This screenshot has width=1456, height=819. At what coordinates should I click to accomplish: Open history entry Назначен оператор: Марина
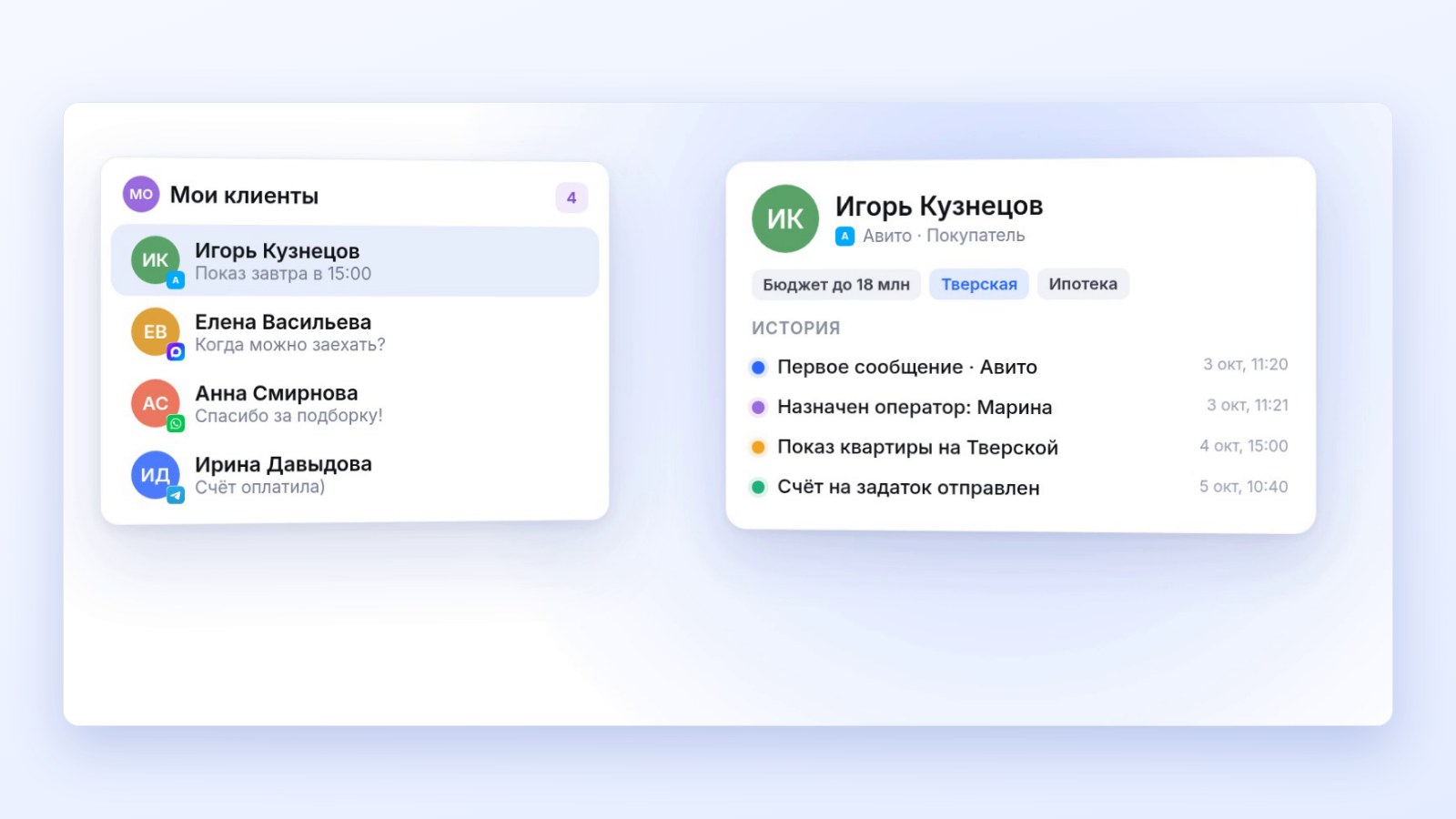pyautogui.click(x=1019, y=407)
